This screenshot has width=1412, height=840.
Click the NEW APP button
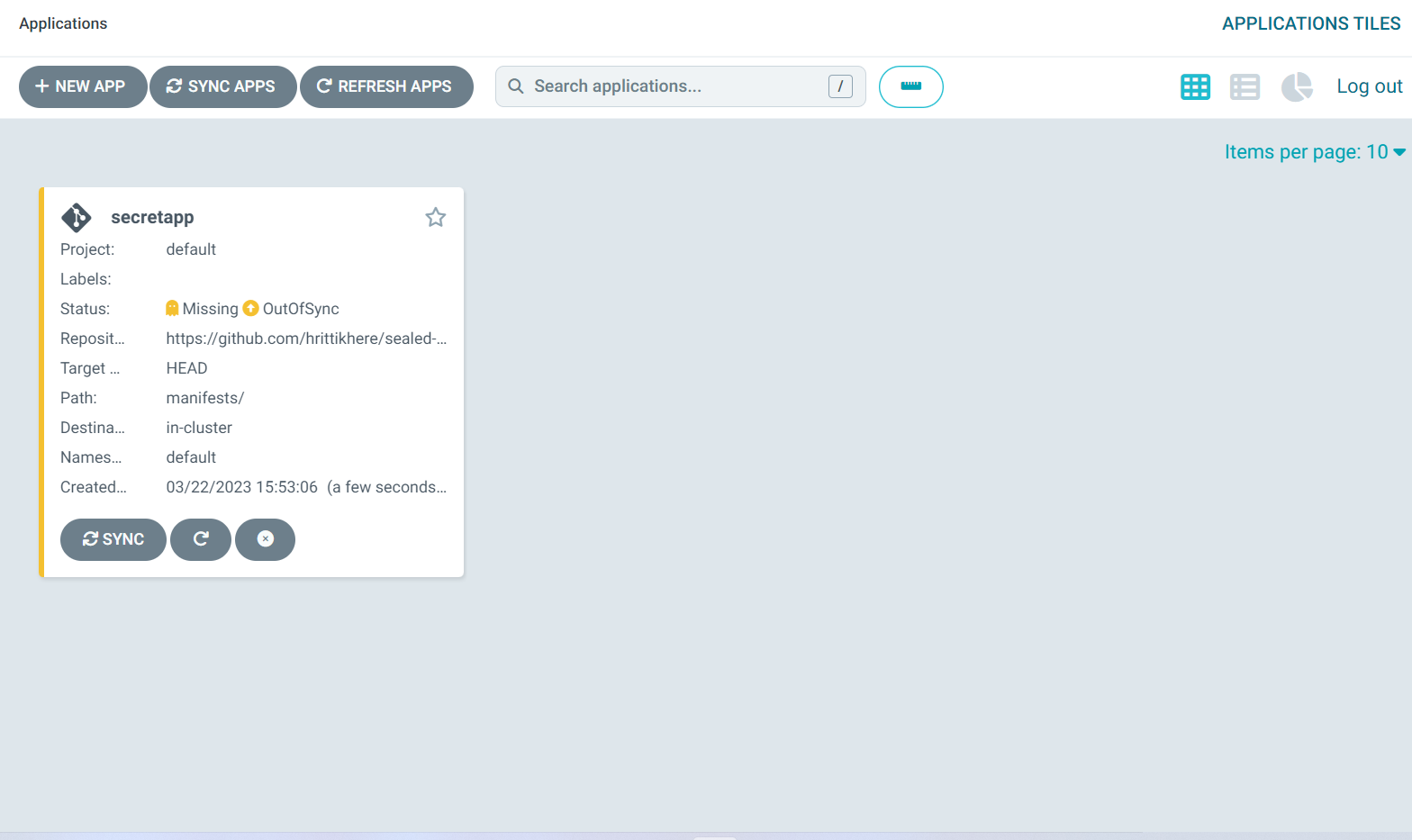click(83, 86)
